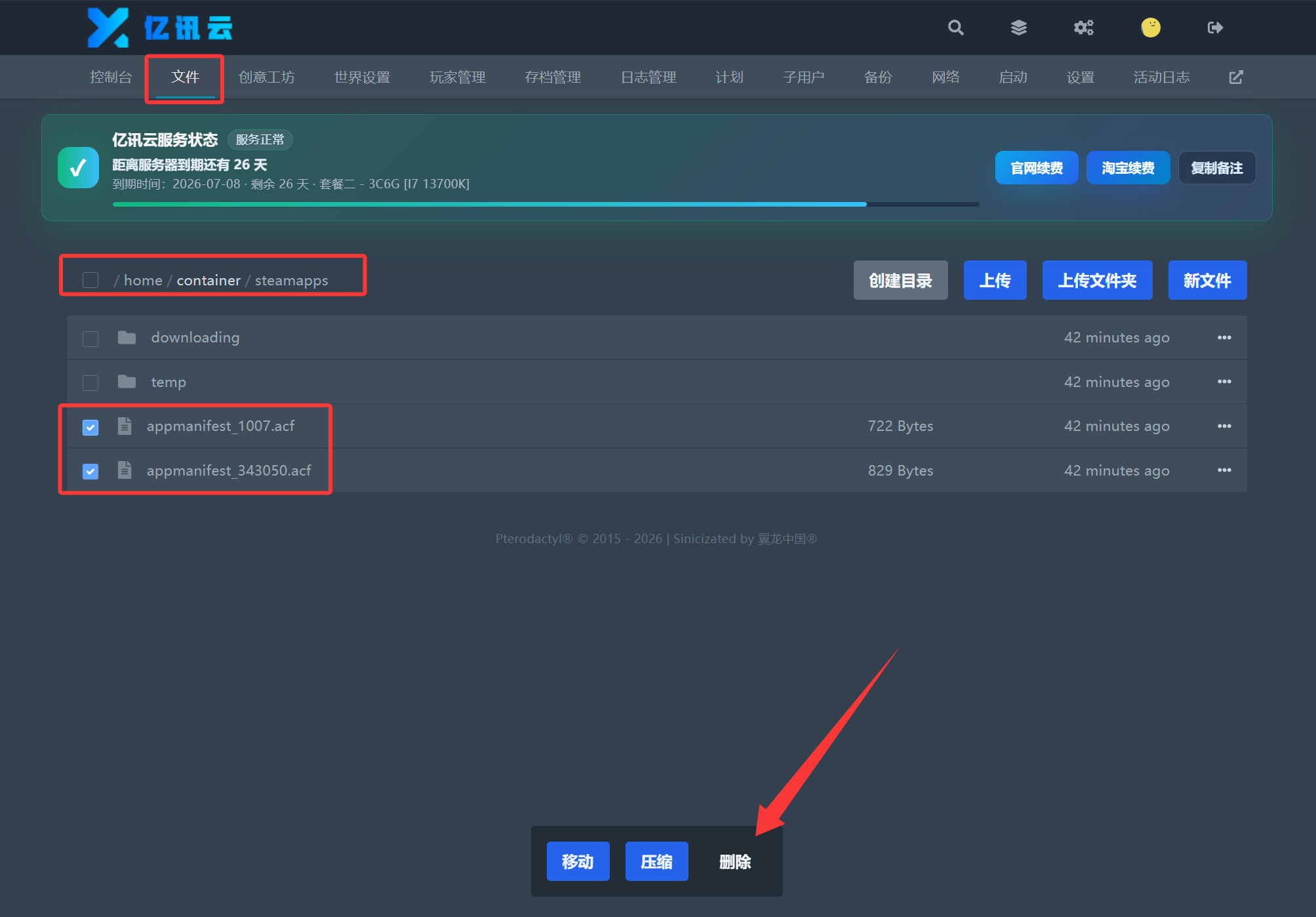Navigate to home in the breadcrumb

(143, 281)
